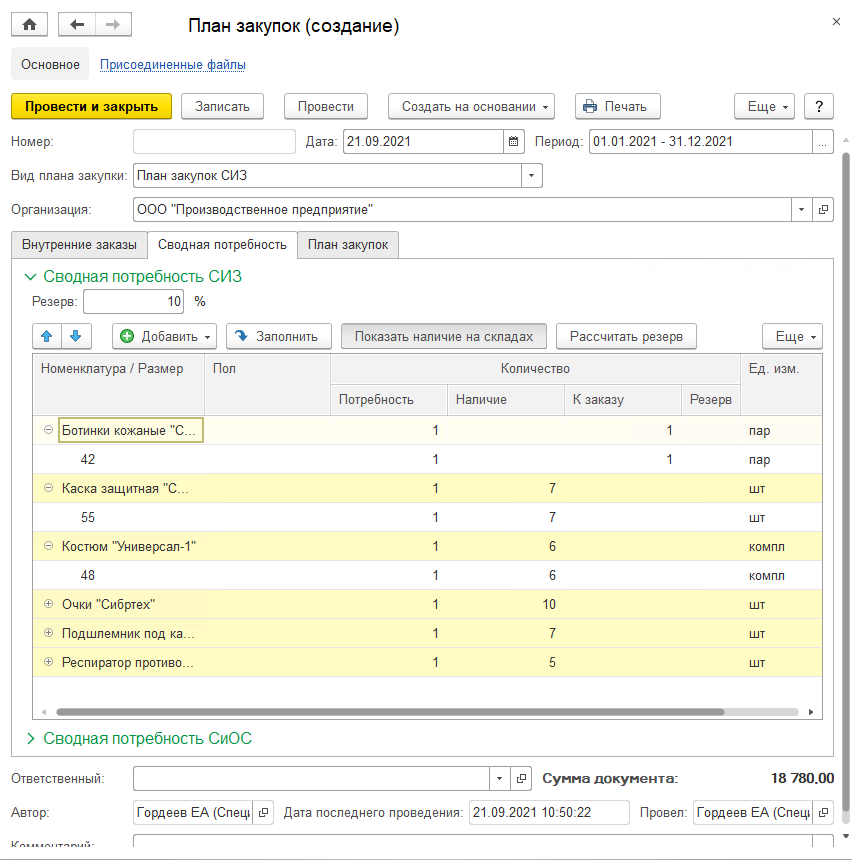Click the help question mark button
This screenshot has width=852, height=860.
click(x=819, y=106)
